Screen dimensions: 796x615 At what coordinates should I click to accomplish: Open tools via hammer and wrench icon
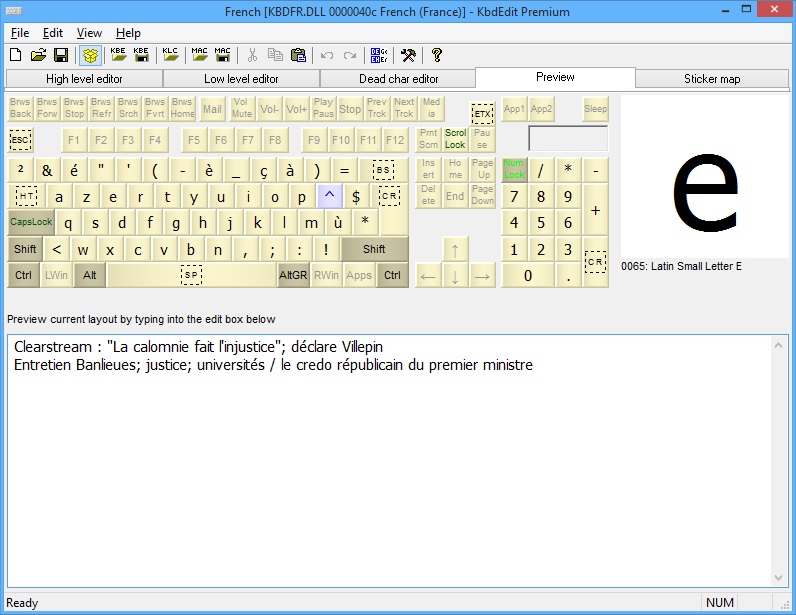(x=408, y=55)
